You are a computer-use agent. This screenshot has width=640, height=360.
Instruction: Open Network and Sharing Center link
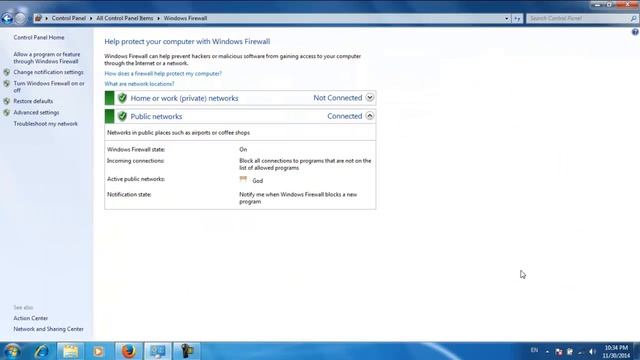pyautogui.click(x=49, y=329)
